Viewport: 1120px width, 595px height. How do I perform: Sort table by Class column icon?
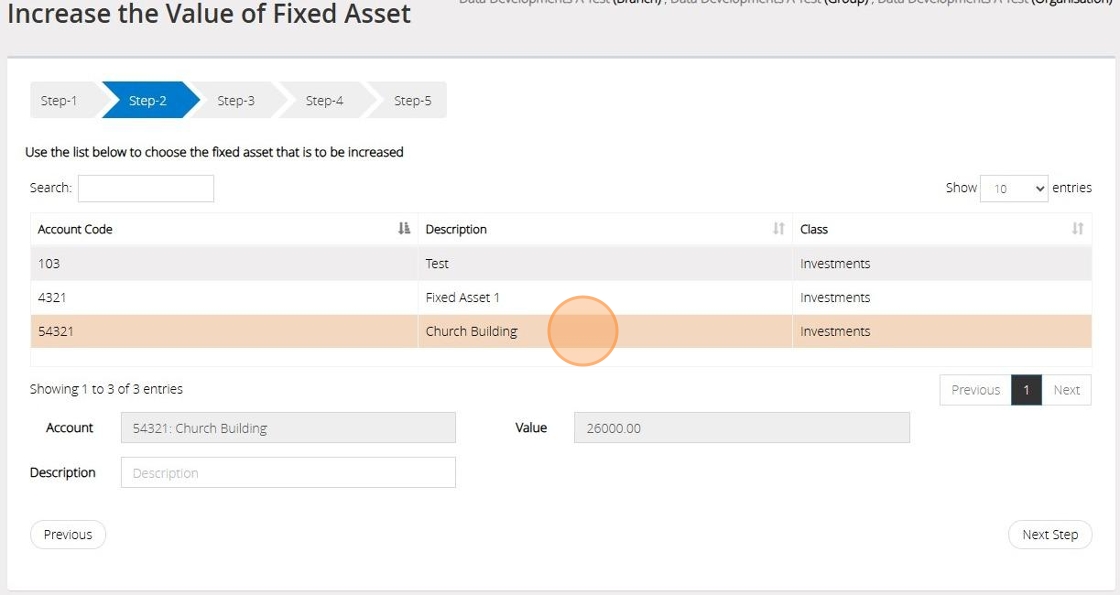click(1077, 229)
